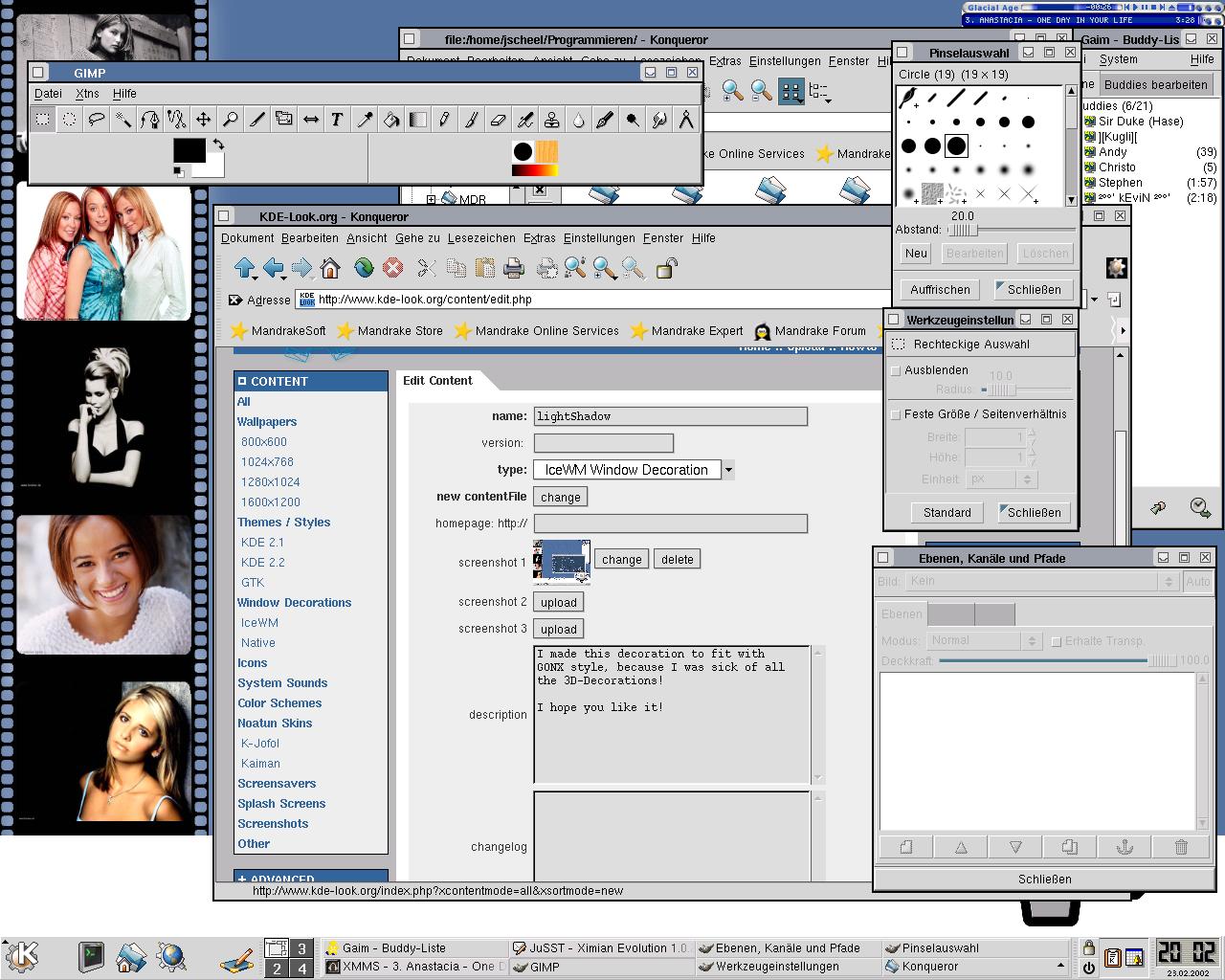Choose the eraser tool in GIMP
Image resolution: width=1225 pixels, height=980 pixels.
499,120
